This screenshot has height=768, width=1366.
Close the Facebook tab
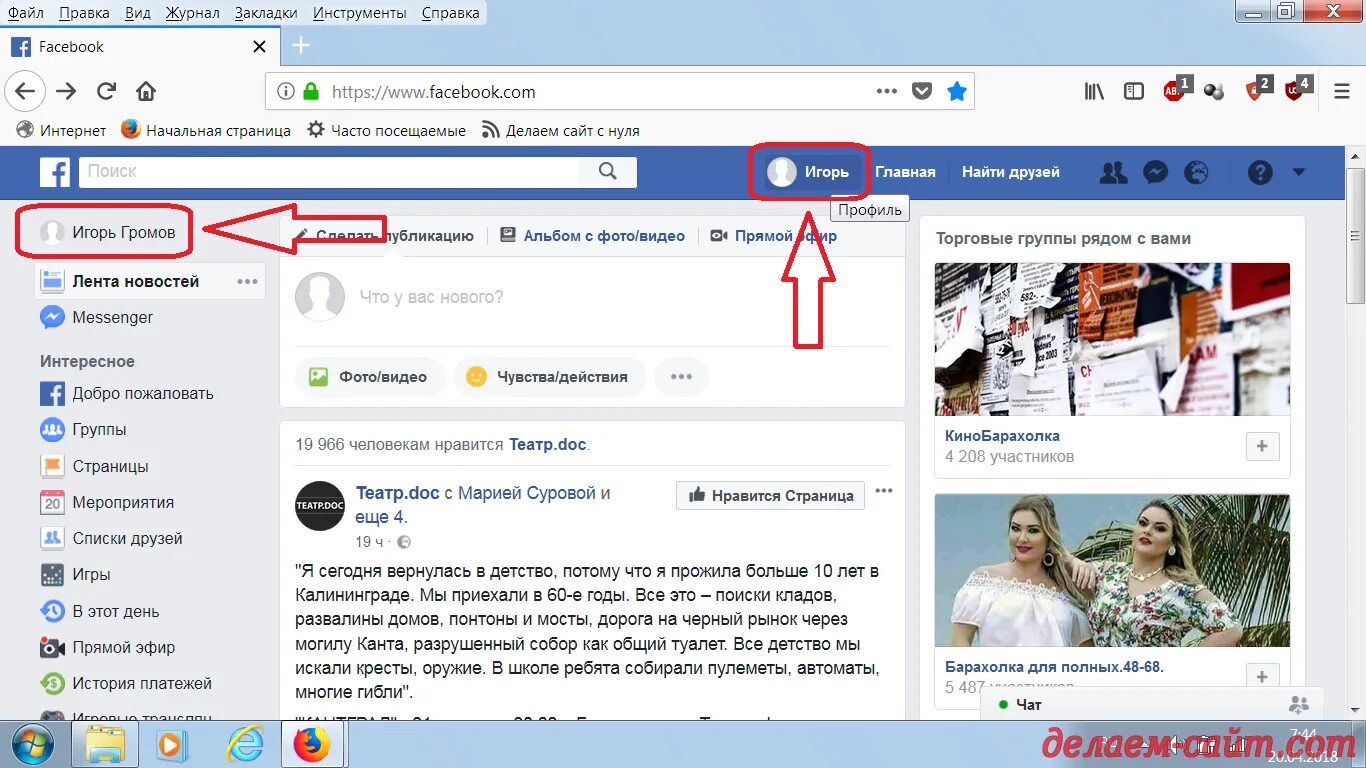260,47
